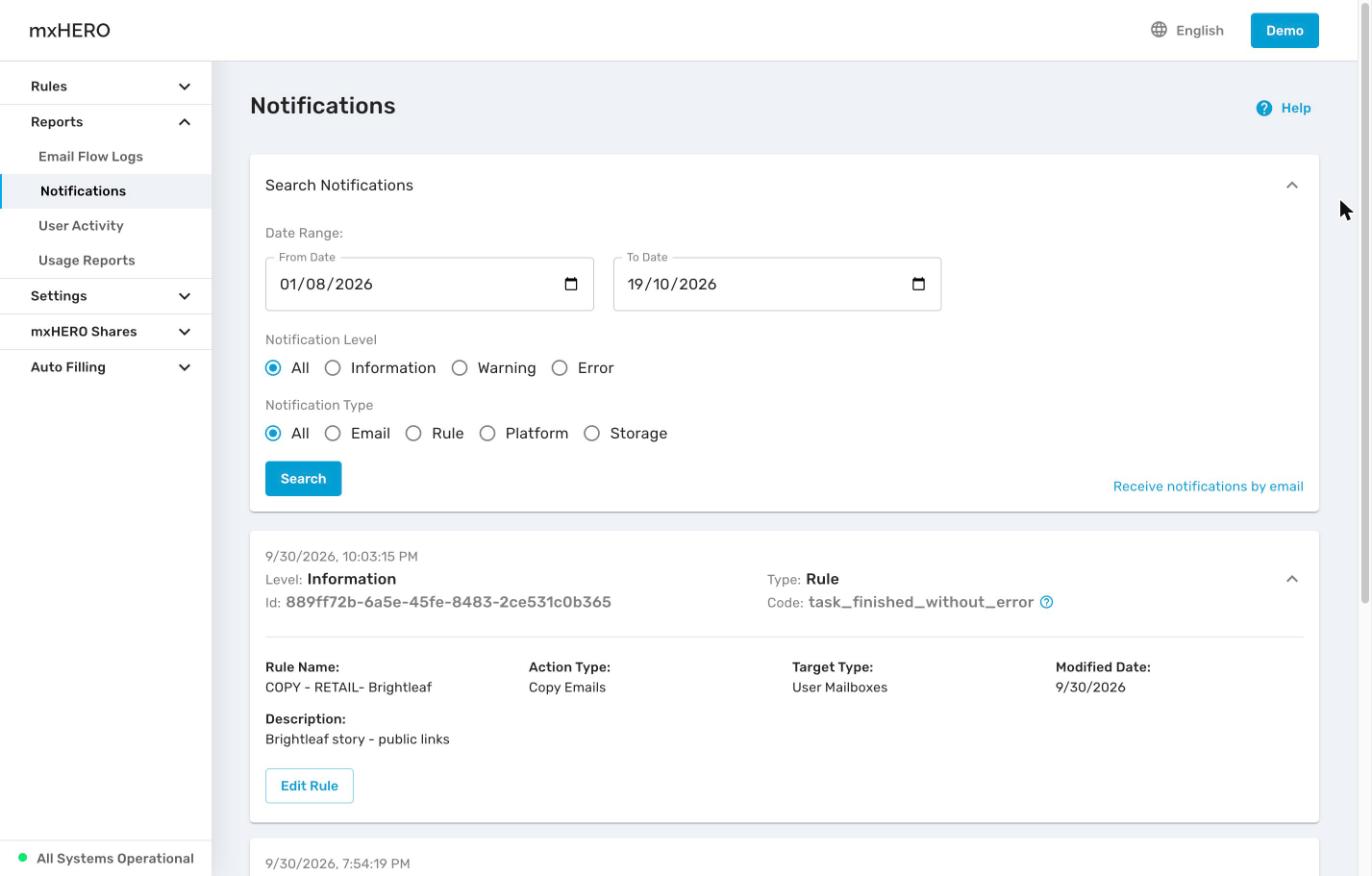
Task: Click the English language selector
Action: pyautogui.click(x=1188, y=31)
